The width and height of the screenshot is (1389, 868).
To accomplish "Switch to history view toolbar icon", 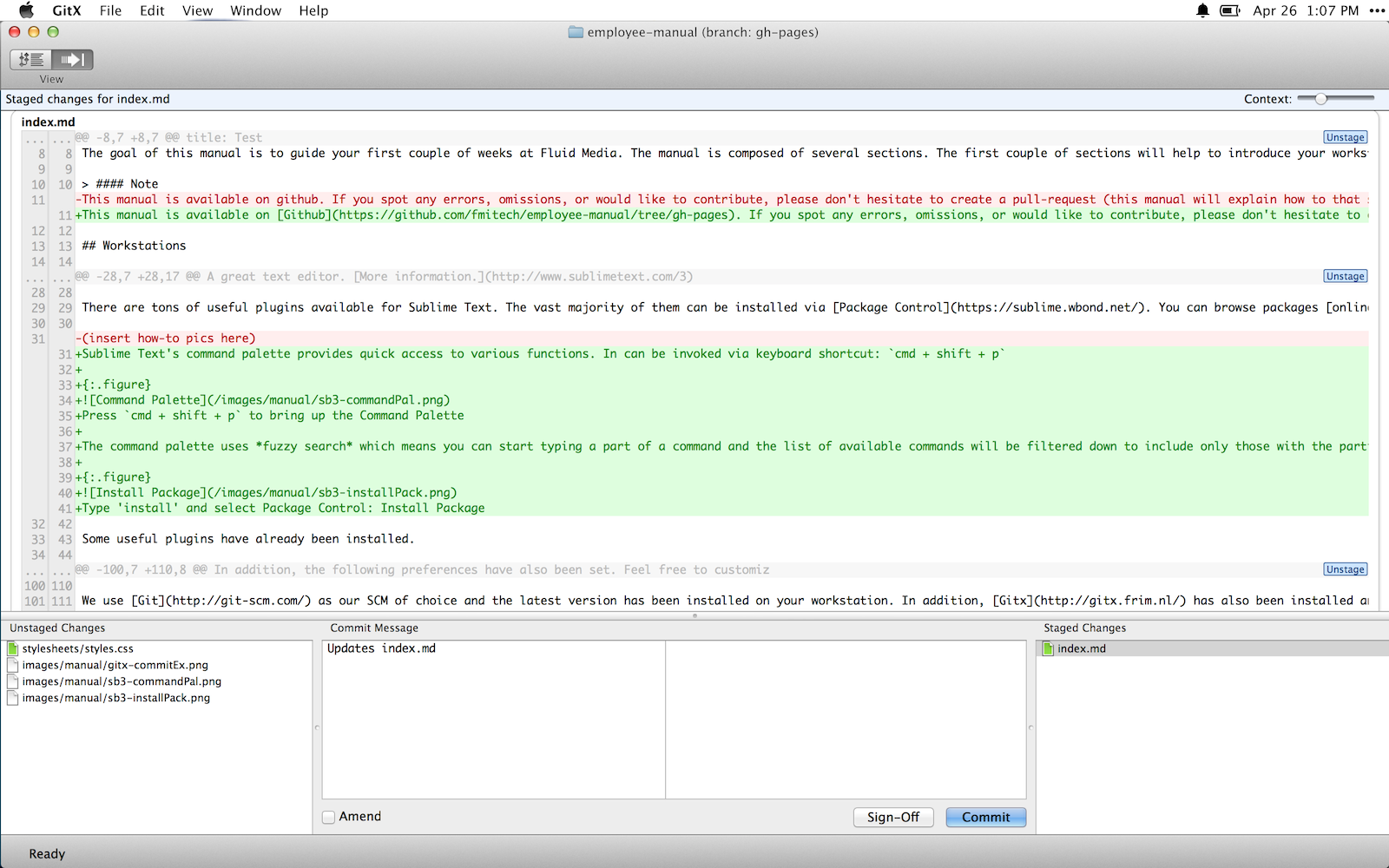I will pyautogui.click(x=31, y=60).
